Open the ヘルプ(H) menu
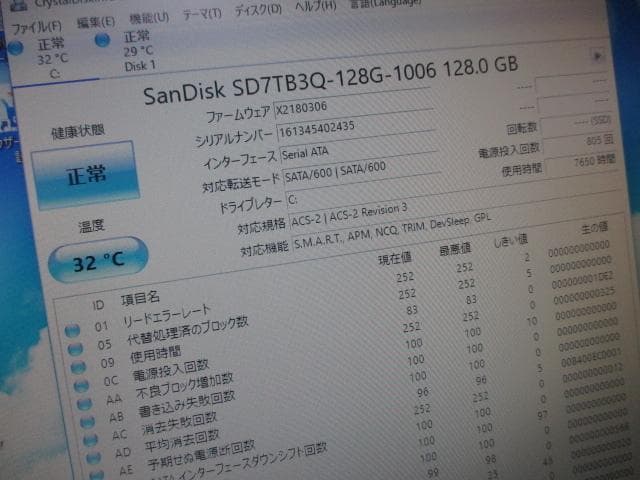 point(316,6)
